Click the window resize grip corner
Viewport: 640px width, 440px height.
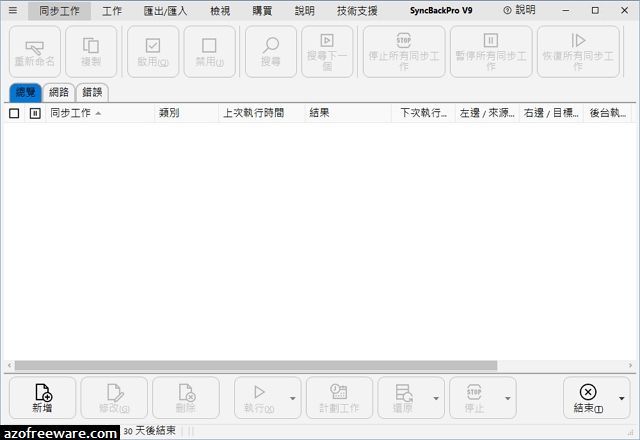click(631, 432)
